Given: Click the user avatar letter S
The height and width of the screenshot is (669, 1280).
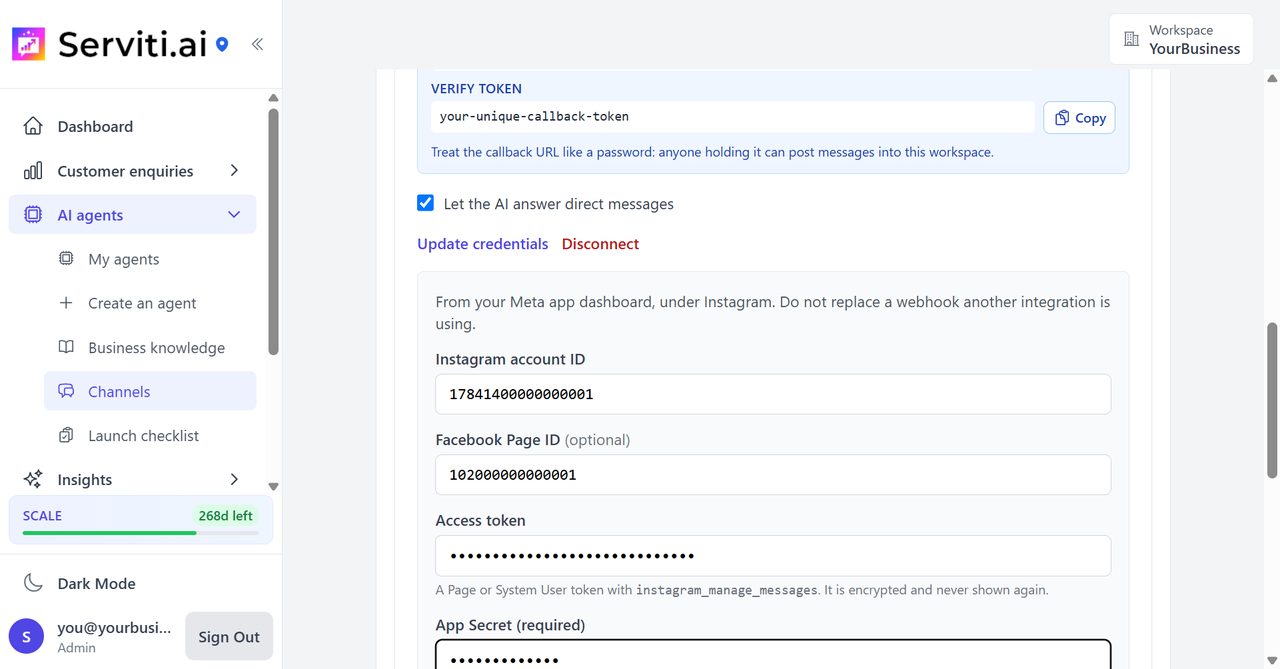Looking at the screenshot, I should tap(26, 636).
